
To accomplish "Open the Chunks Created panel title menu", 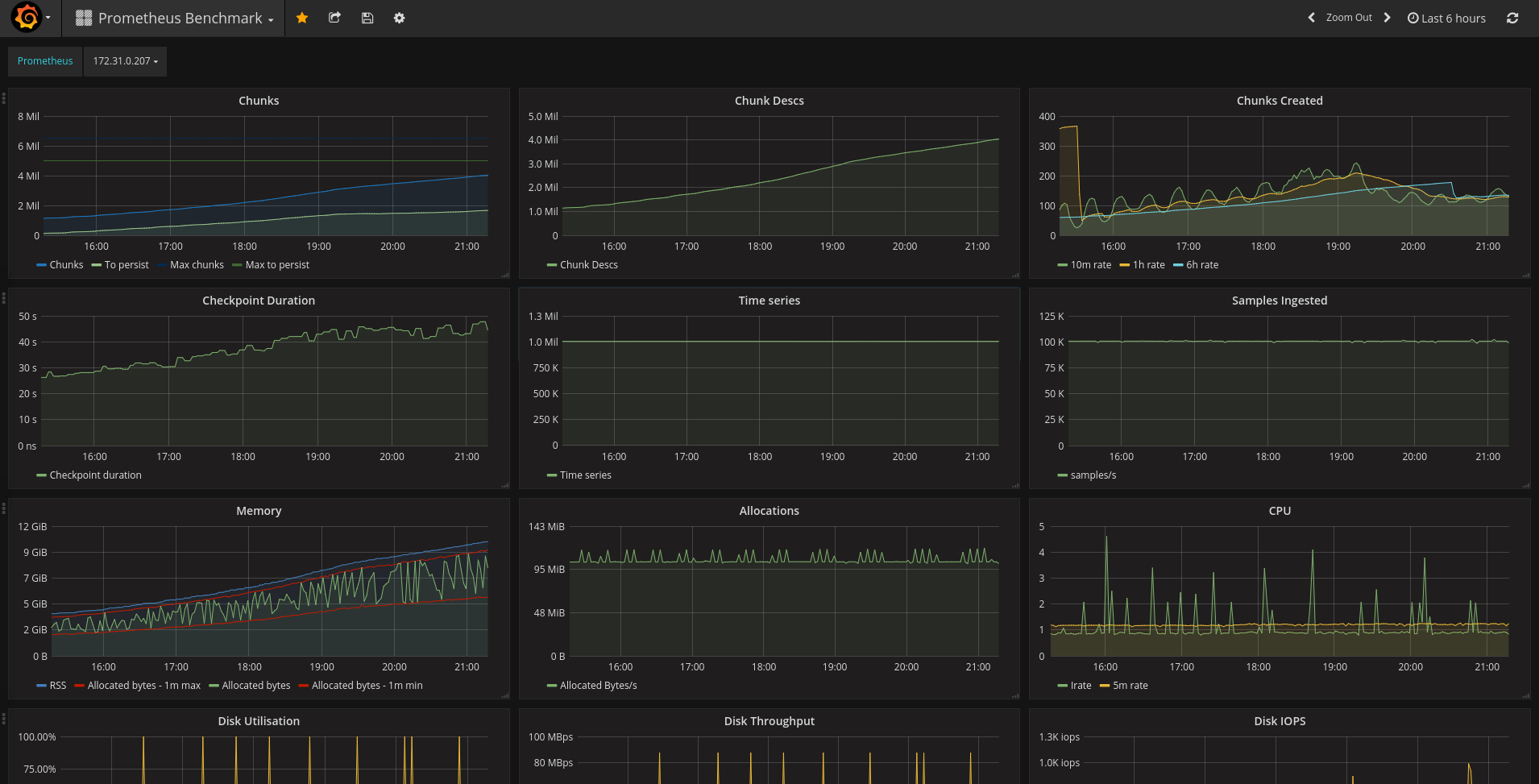I will pyautogui.click(x=1280, y=101).
